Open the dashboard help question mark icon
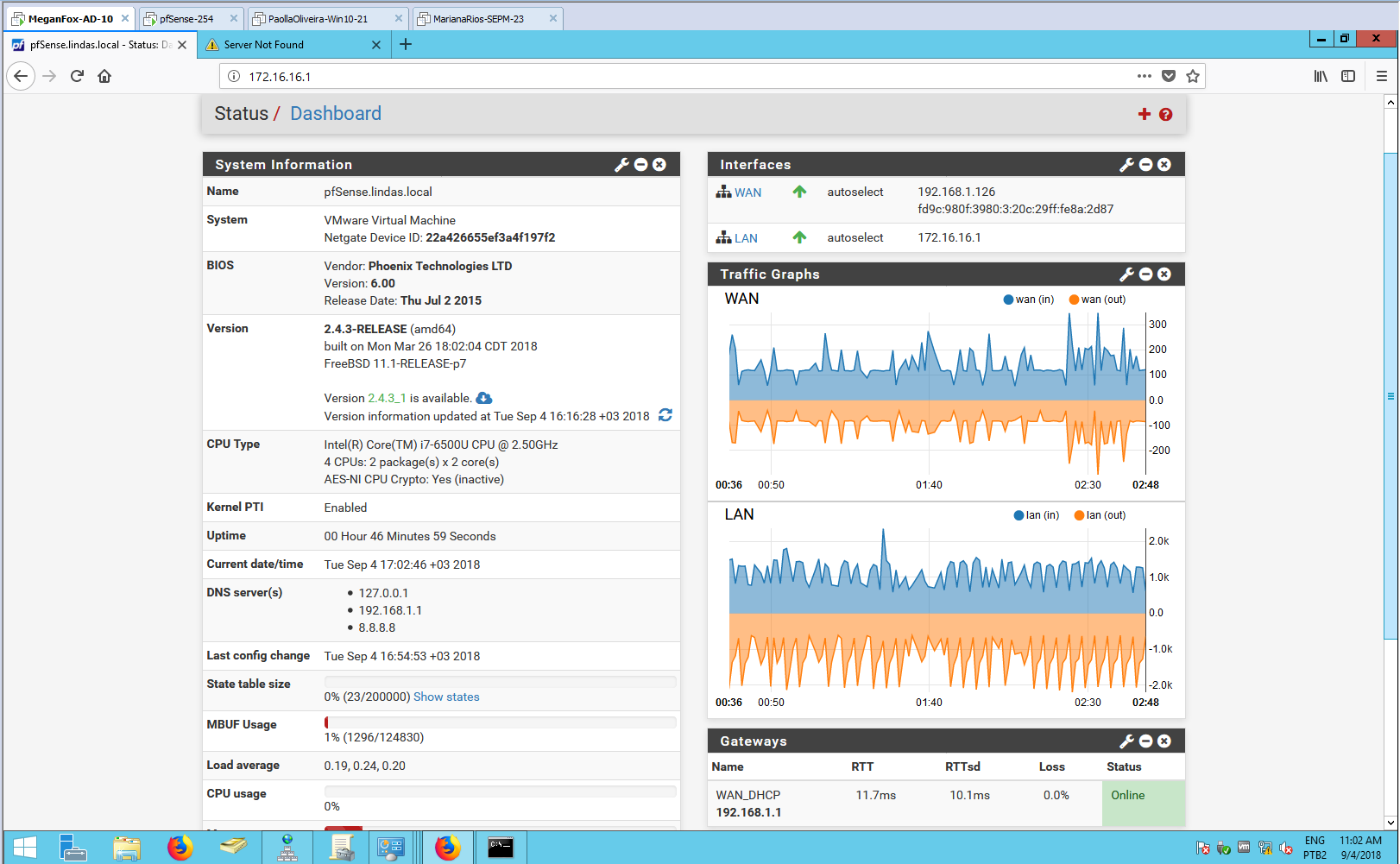The width and height of the screenshot is (1400, 864). tap(1166, 115)
